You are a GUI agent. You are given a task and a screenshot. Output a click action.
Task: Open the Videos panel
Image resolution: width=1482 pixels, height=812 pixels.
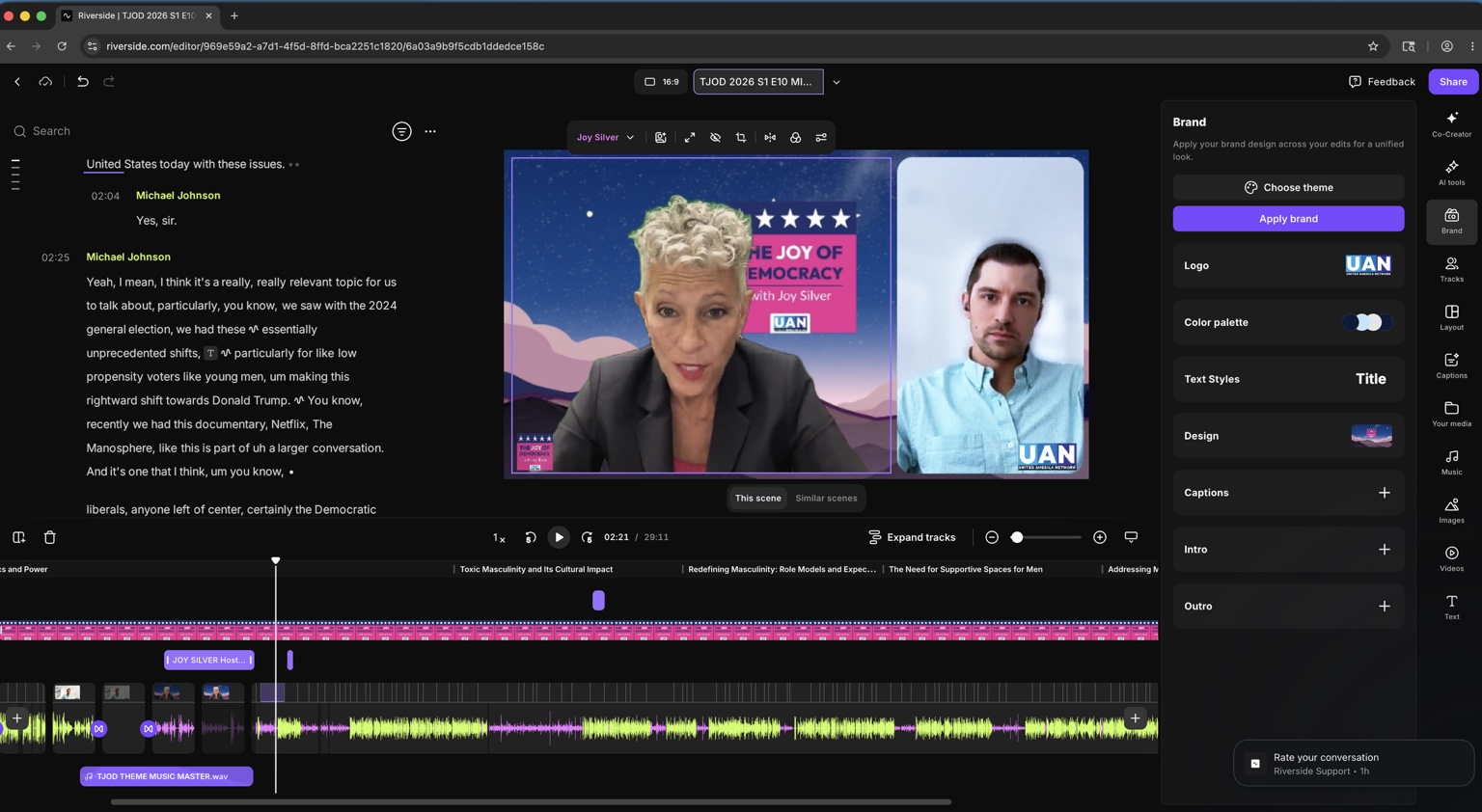pos(1451,558)
